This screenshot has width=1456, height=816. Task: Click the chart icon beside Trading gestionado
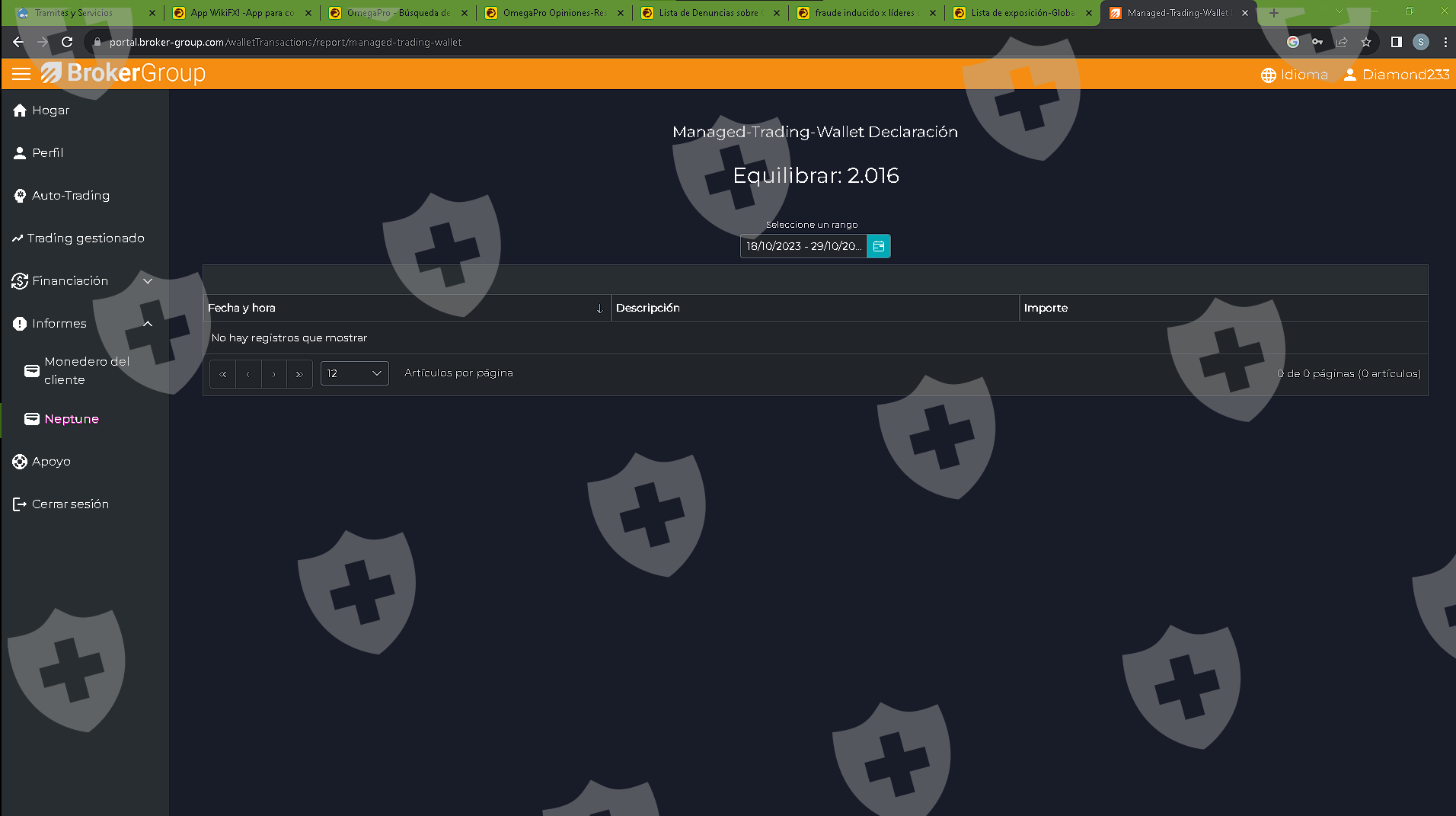tap(18, 238)
